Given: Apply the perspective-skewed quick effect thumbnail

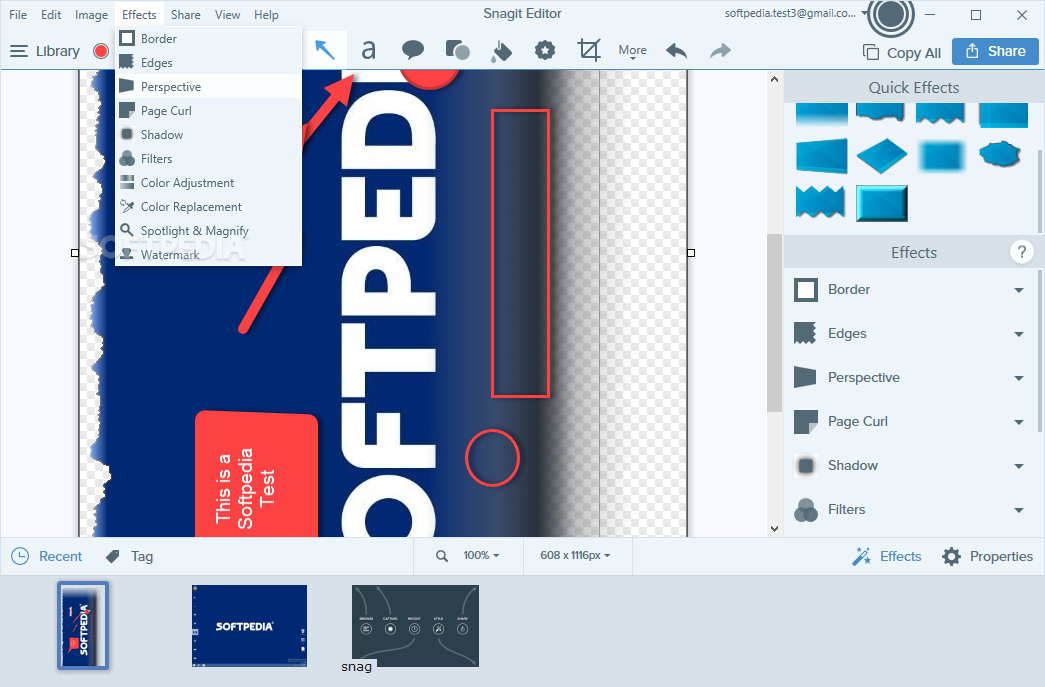Looking at the screenshot, I should click(x=822, y=156).
